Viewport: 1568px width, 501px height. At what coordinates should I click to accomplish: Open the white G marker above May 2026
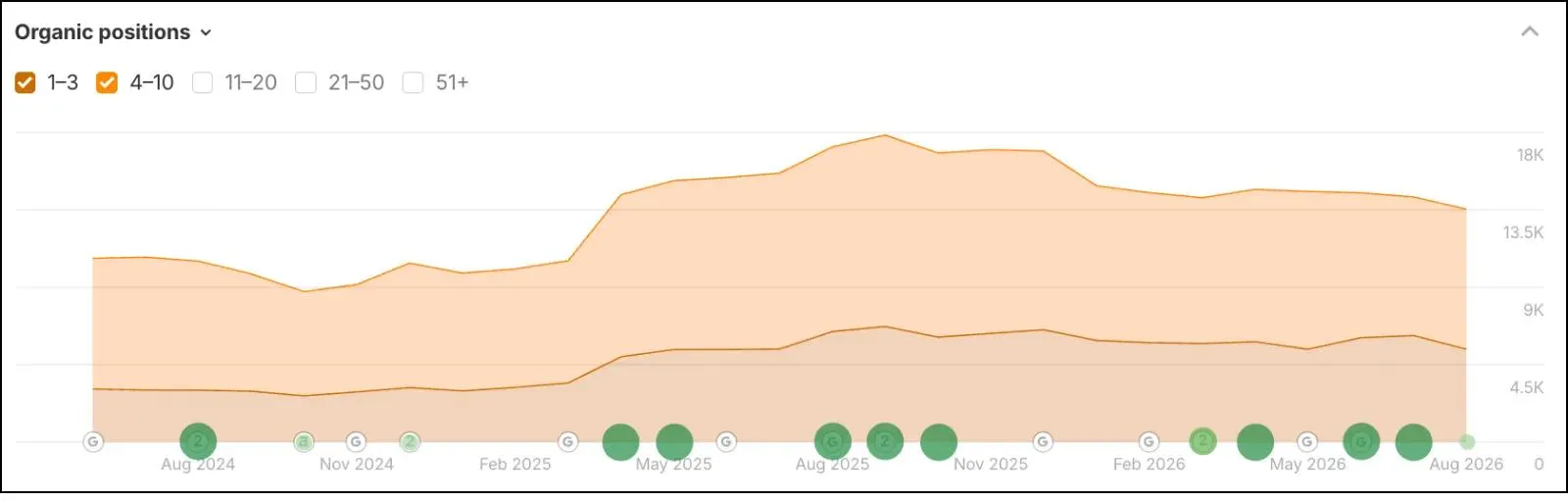[1307, 442]
